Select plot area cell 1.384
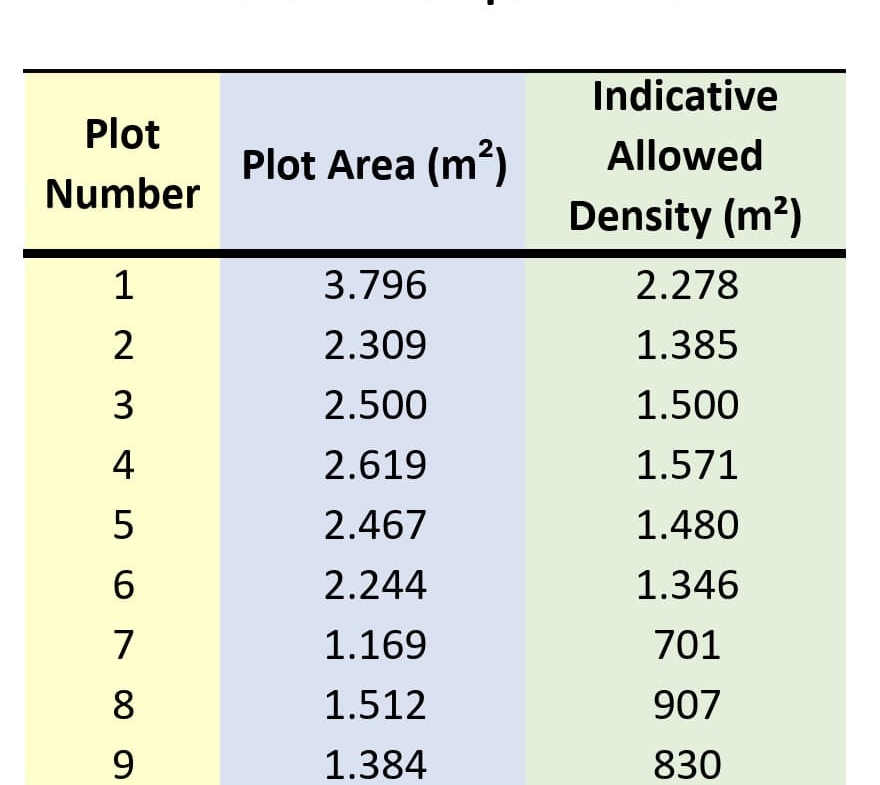This screenshot has height=785, width=880. [375, 766]
